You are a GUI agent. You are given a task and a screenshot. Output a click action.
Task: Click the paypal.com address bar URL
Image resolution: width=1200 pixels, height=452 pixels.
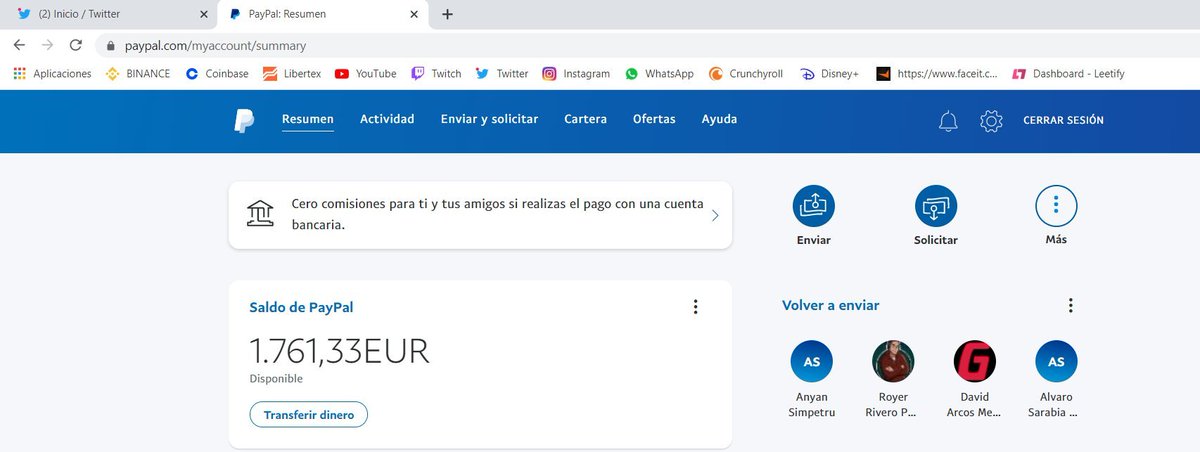pos(215,46)
